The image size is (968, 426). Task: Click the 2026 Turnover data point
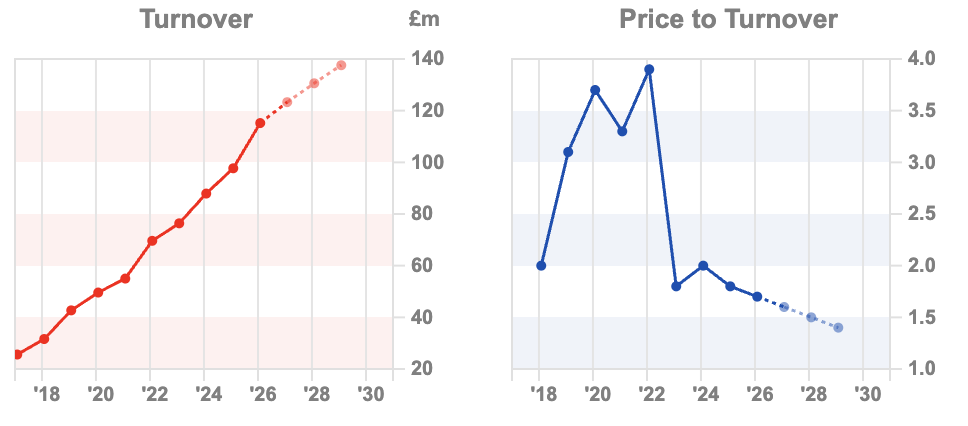tap(260, 123)
